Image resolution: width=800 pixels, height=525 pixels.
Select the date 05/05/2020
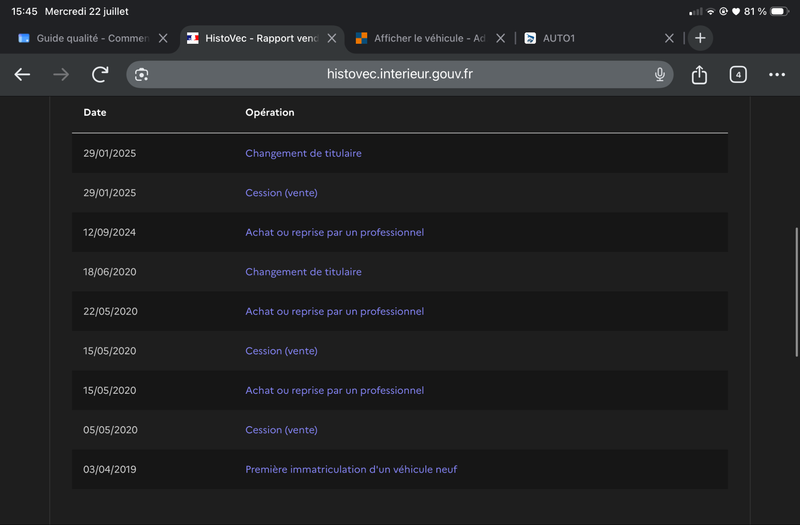coord(110,430)
